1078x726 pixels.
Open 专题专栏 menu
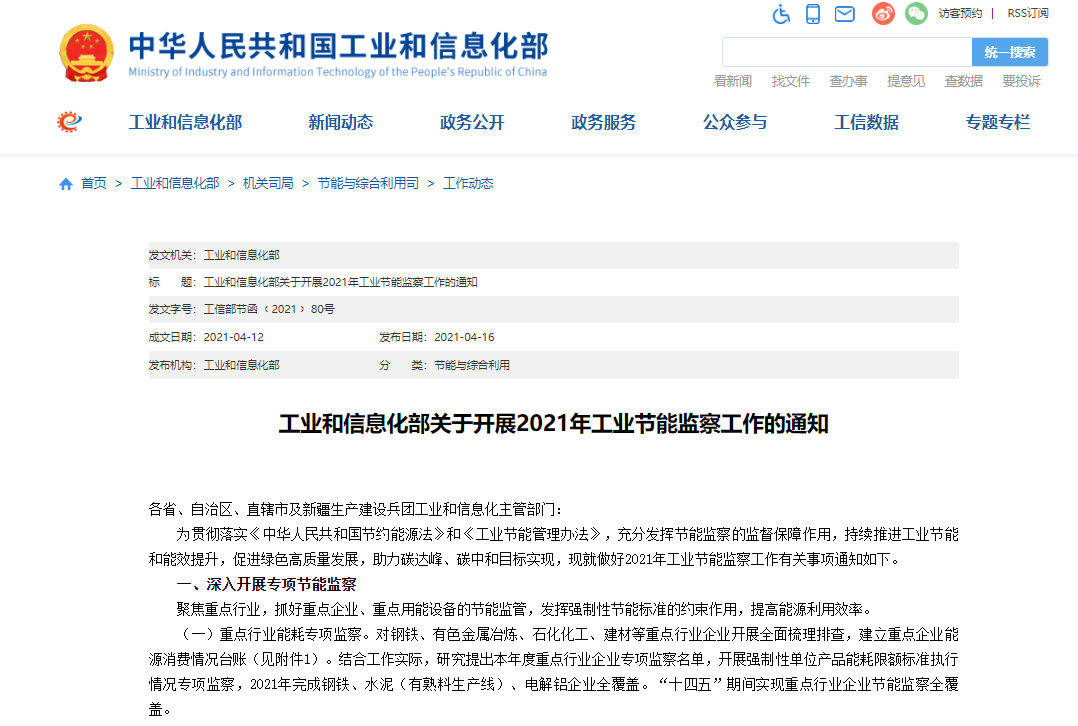click(998, 122)
